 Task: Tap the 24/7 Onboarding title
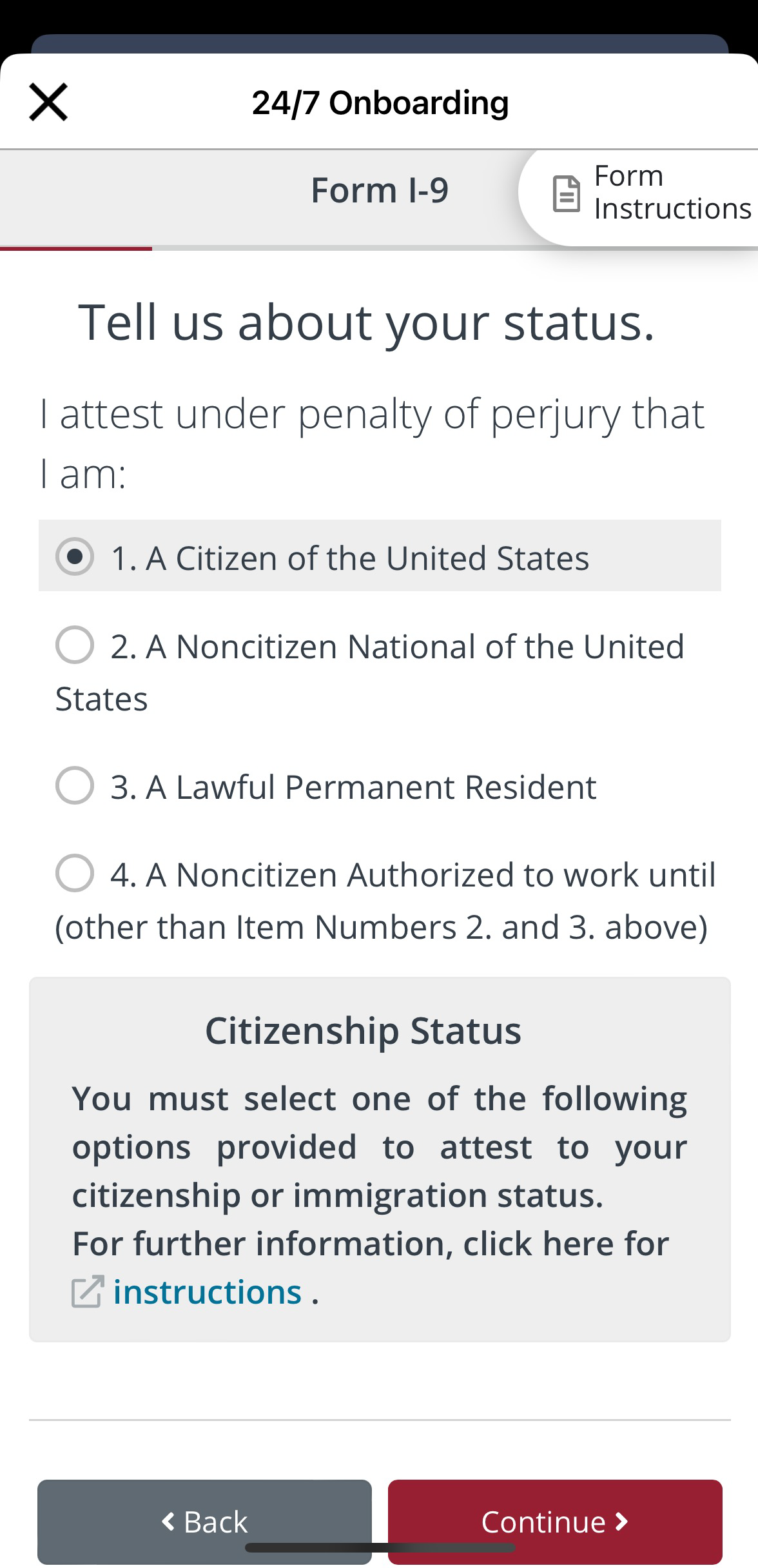coord(380,103)
